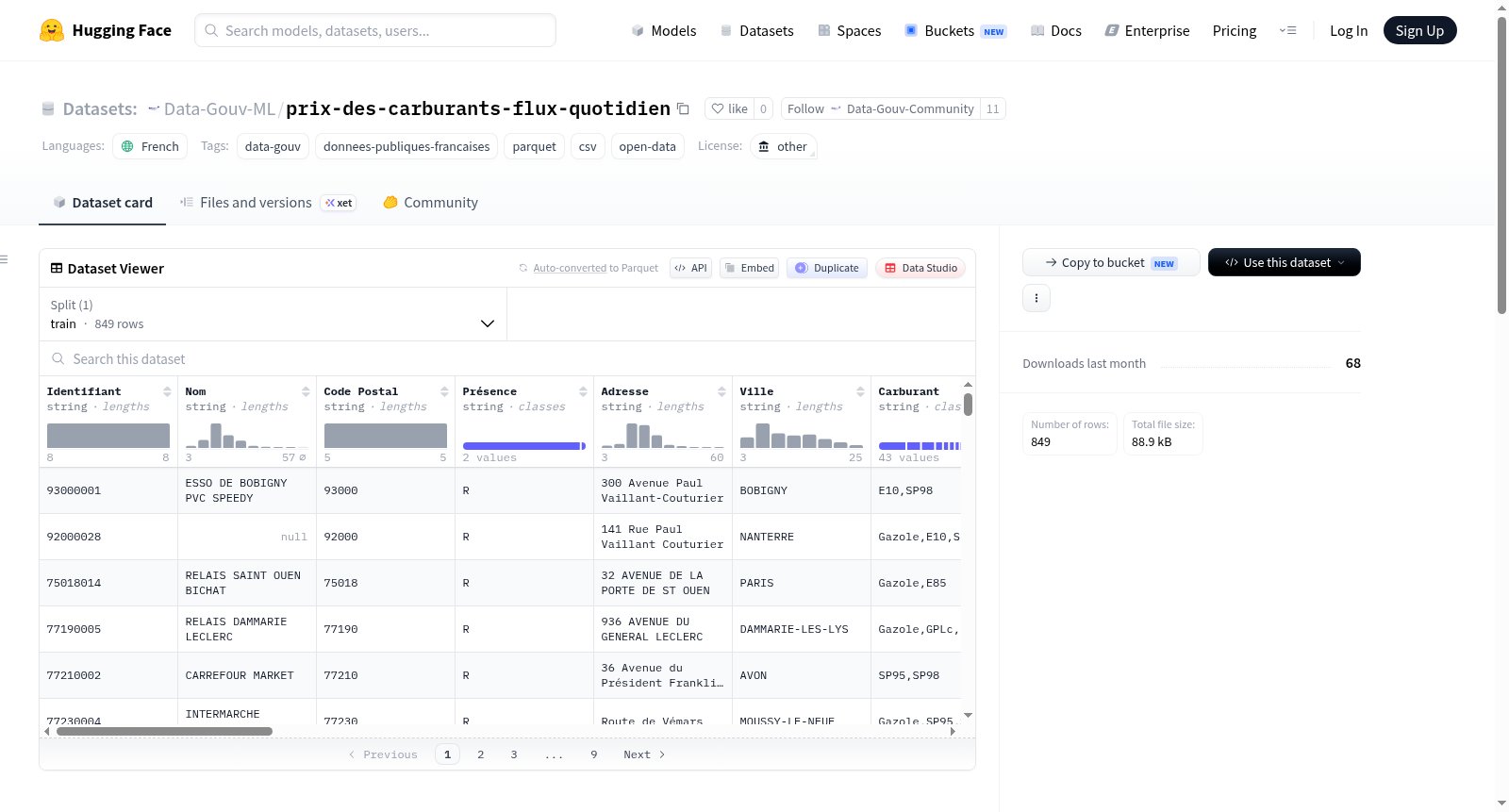Select the open-data tag

click(647, 146)
